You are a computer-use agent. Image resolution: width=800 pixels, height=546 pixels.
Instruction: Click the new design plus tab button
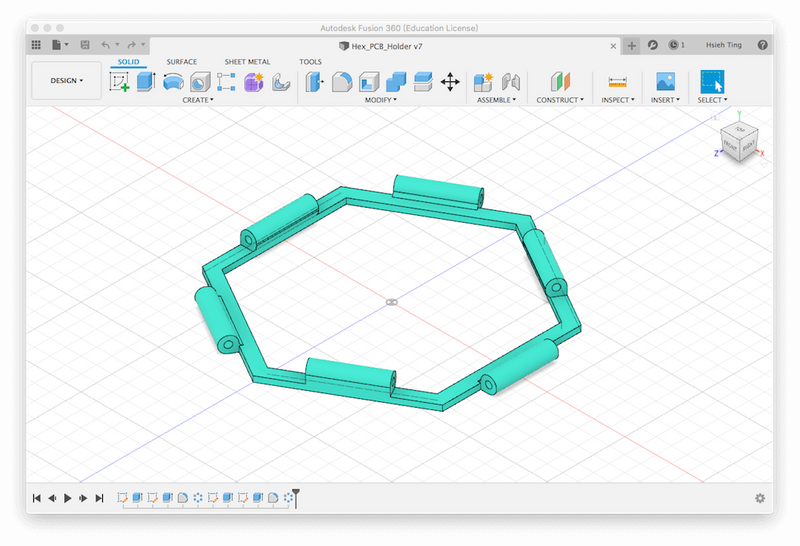click(x=632, y=45)
